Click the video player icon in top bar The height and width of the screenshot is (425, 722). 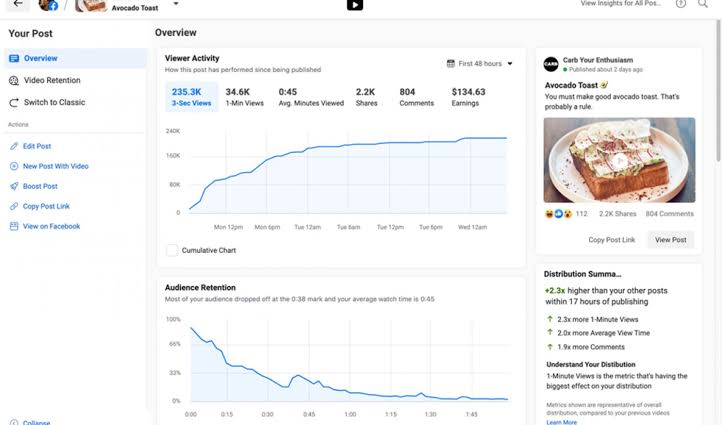[x=355, y=5]
